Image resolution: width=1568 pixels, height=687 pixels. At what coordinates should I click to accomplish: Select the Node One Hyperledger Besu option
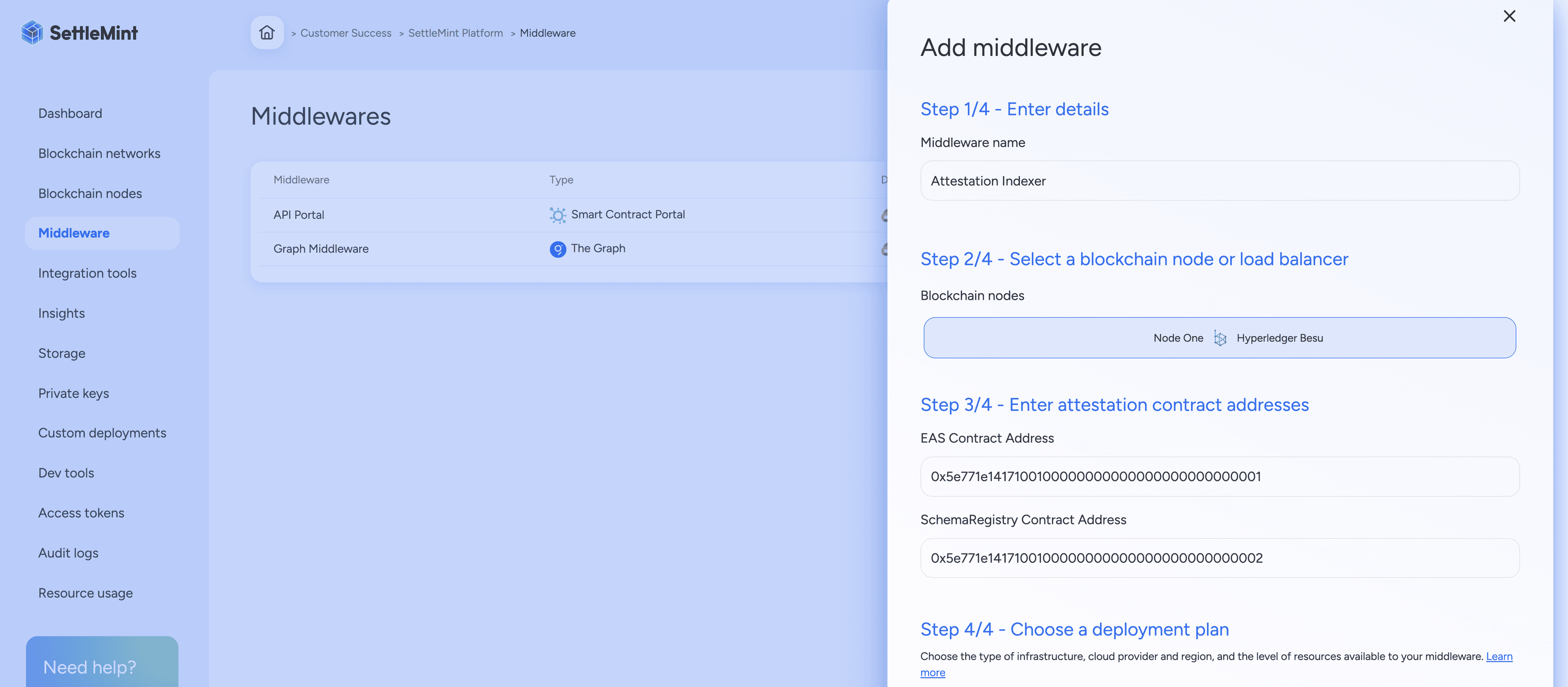point(1220,338)
